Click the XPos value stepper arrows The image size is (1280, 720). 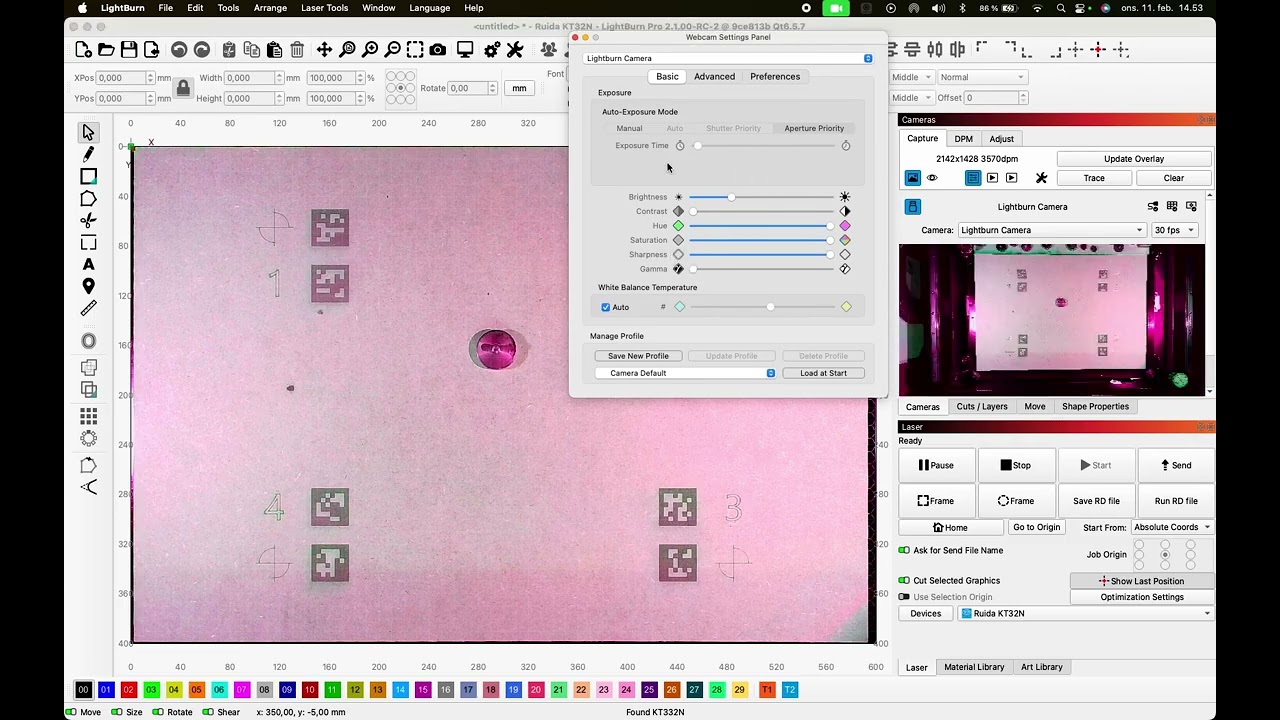coord(150,78)
